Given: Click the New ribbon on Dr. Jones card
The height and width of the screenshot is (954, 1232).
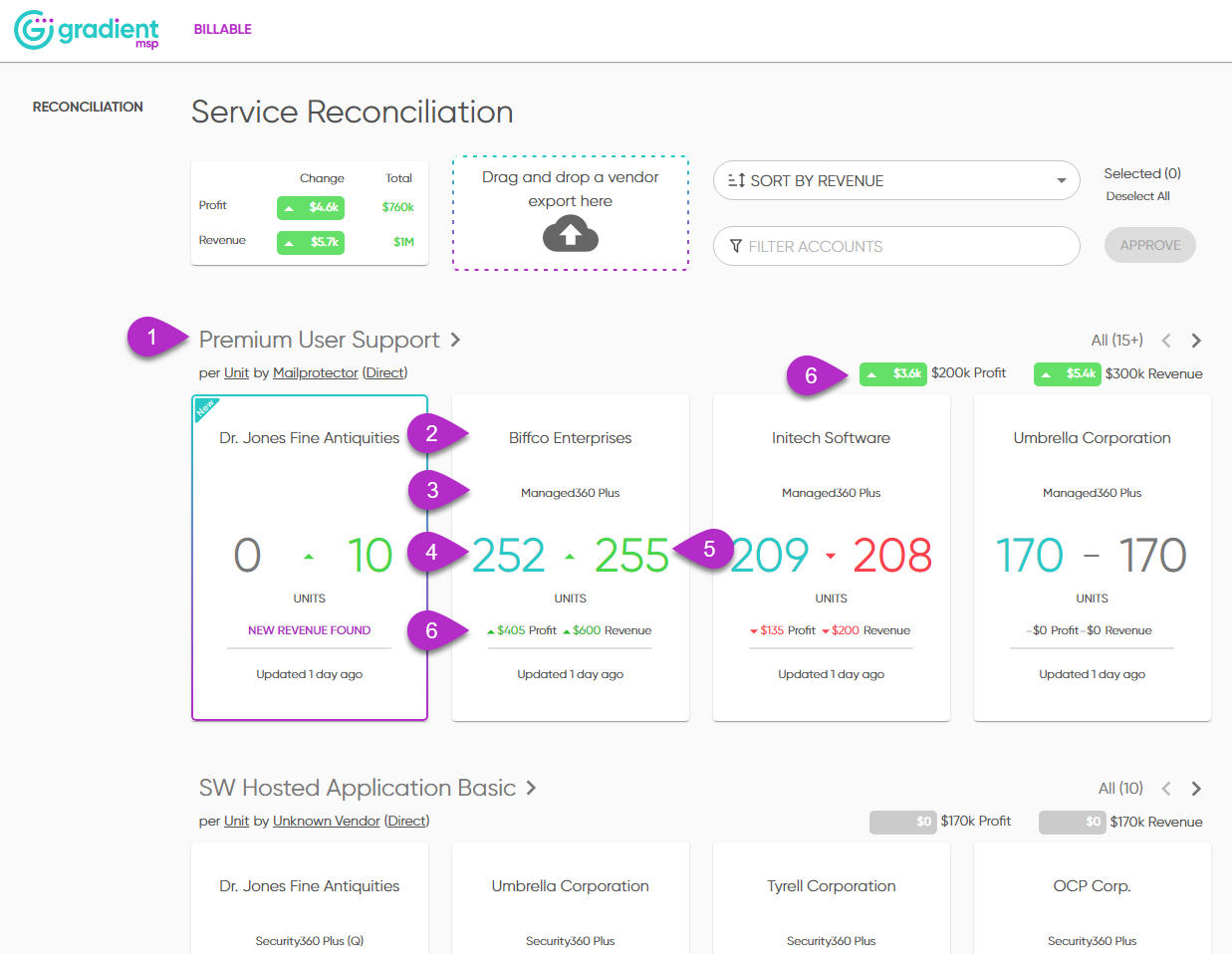Looking at the screenshot, I should tap(204, 407).
